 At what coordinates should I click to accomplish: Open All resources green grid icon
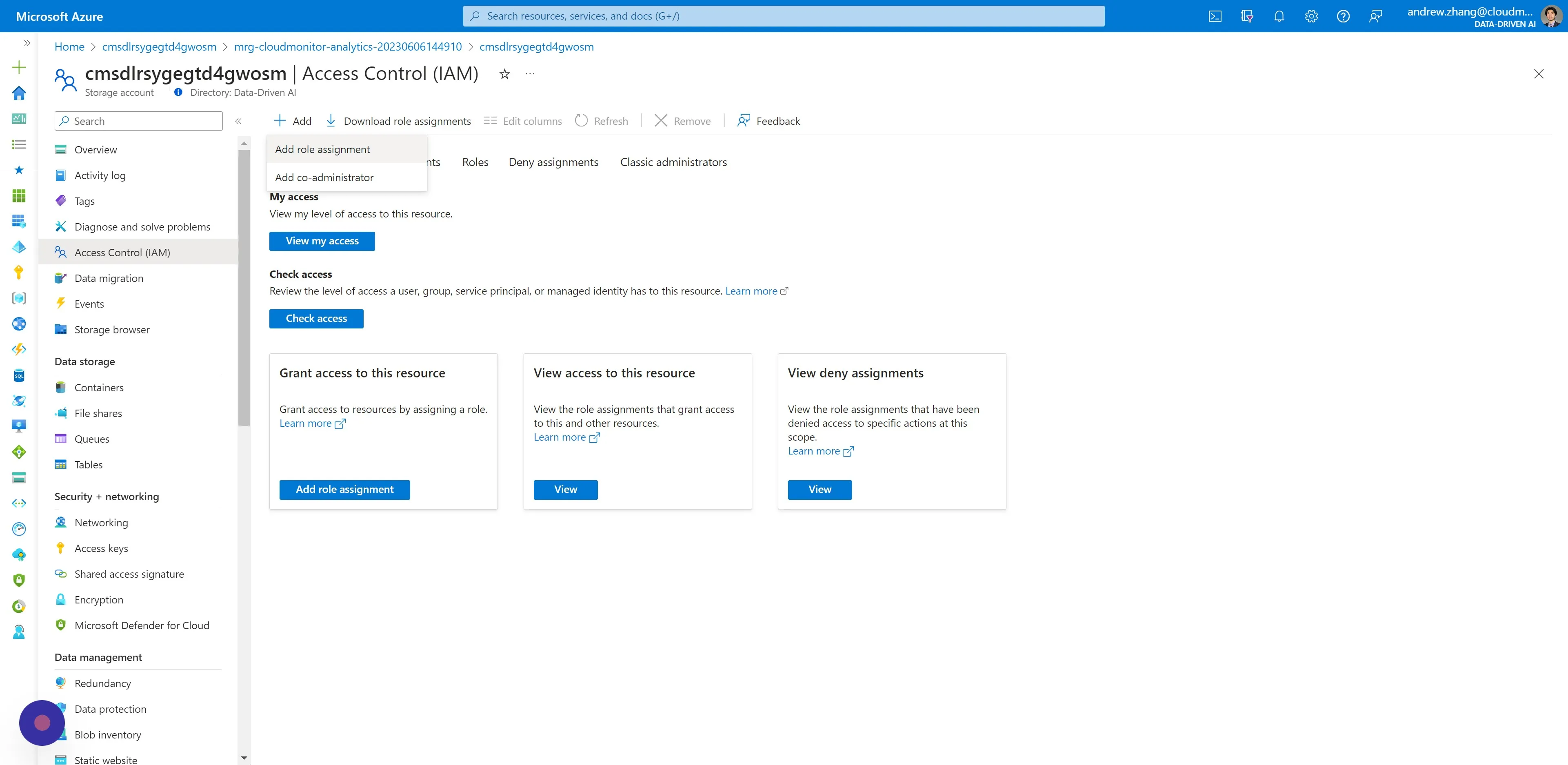click(19, 195)
